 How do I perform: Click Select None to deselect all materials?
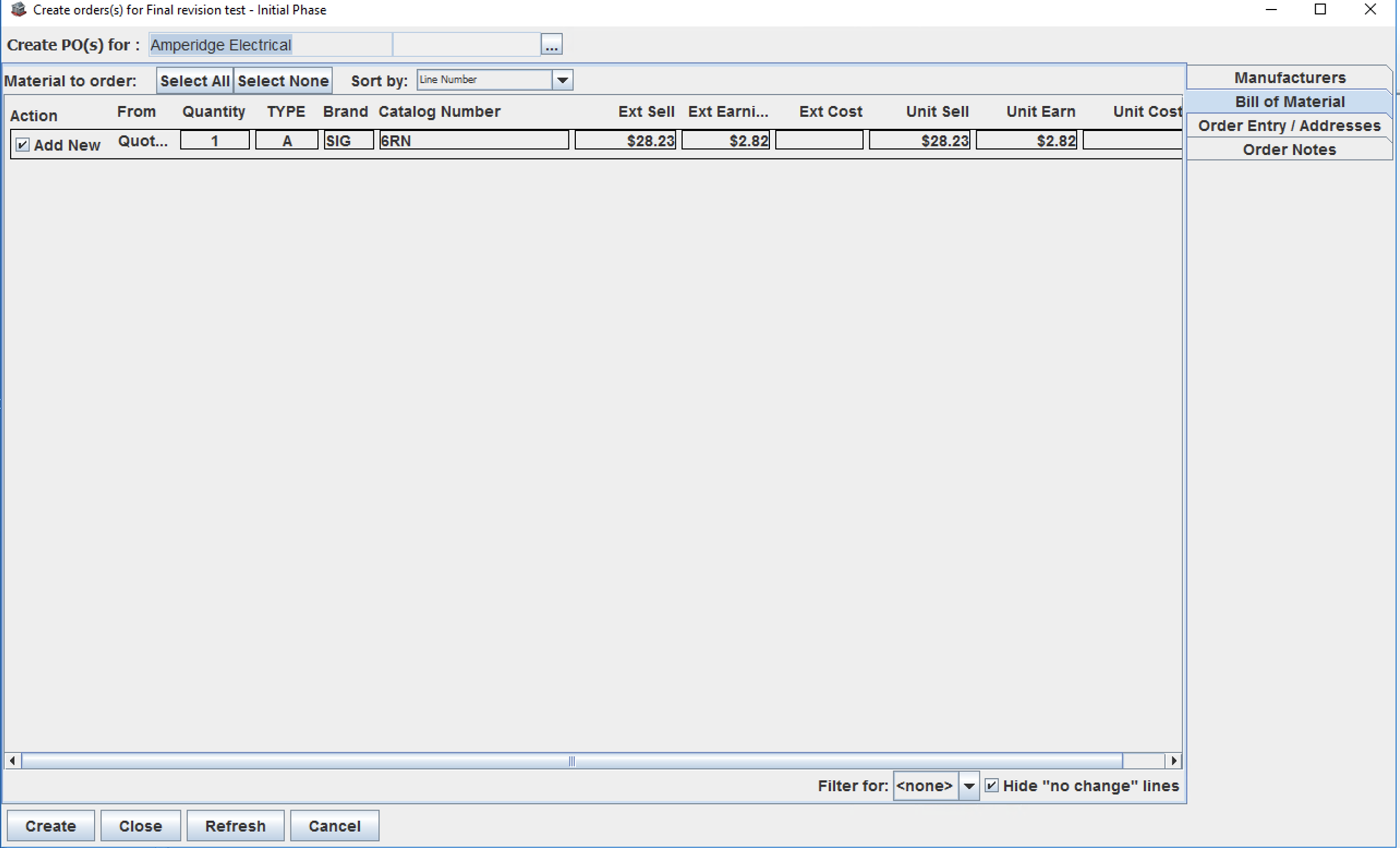pyautogui.click(x=282, y=80)
